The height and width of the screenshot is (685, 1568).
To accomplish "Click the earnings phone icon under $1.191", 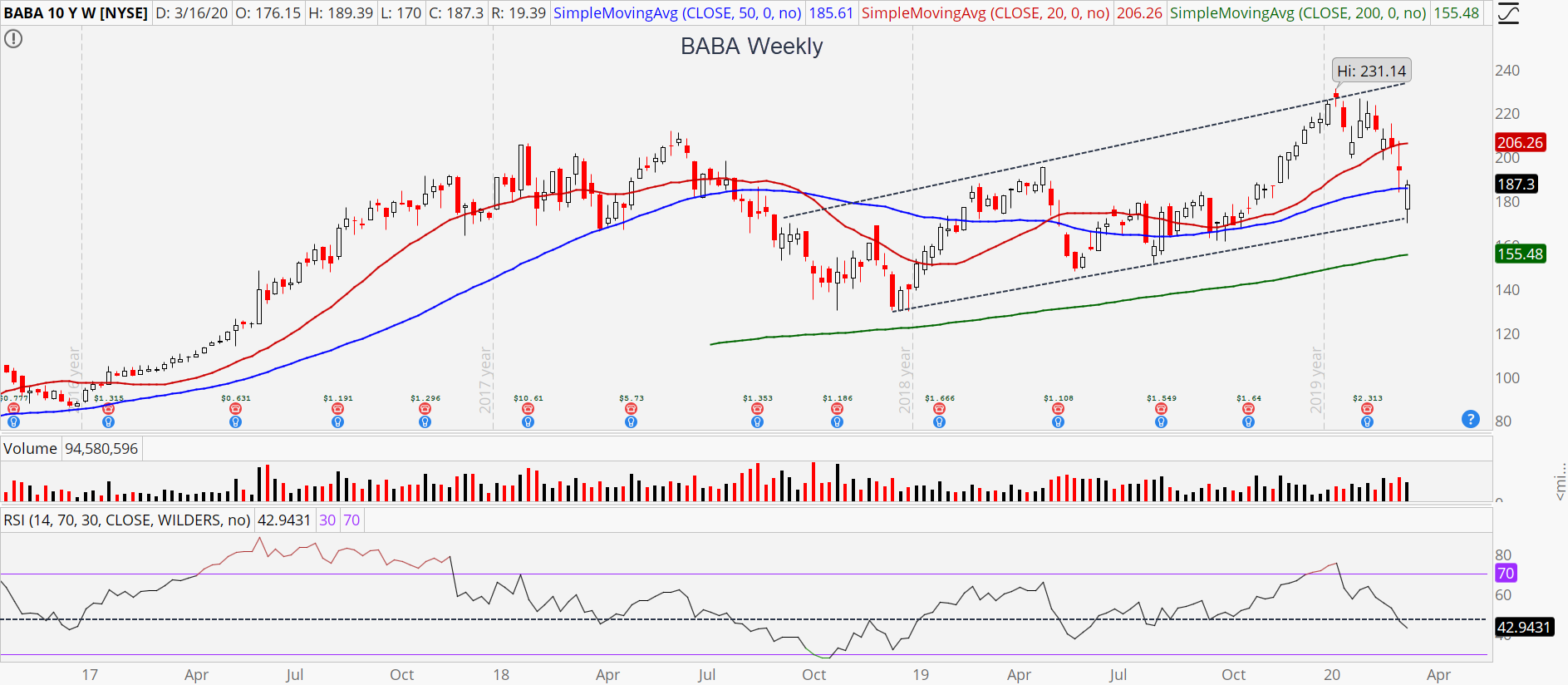I will [337, 409].
